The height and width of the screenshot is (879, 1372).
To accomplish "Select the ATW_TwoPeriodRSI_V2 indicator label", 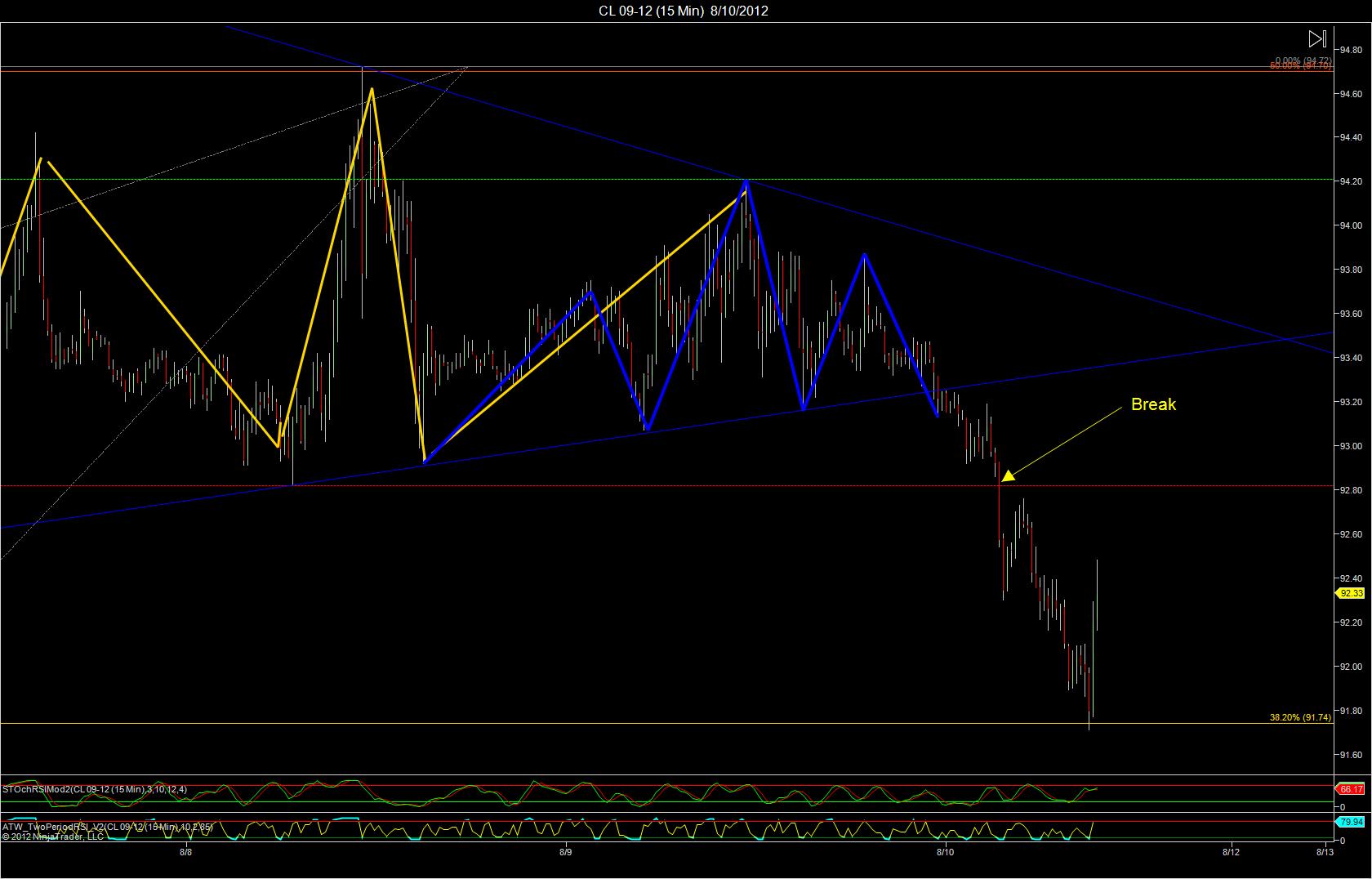I will coord(108,827).
